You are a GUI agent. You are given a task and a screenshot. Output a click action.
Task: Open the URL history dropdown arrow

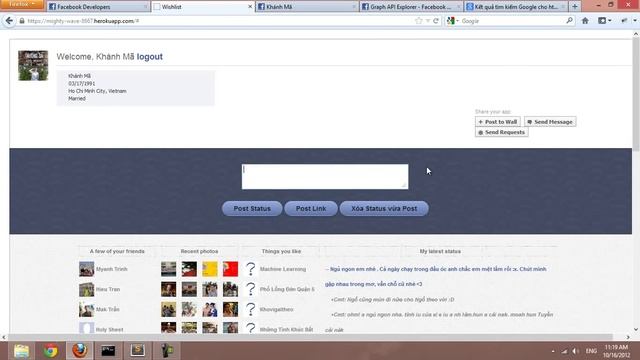(x=427, y=21)
